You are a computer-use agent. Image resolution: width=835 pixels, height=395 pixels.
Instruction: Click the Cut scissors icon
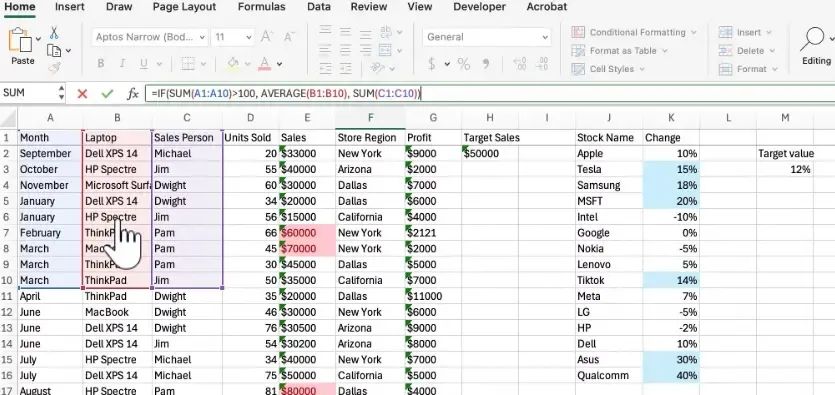tap(54, 33)
